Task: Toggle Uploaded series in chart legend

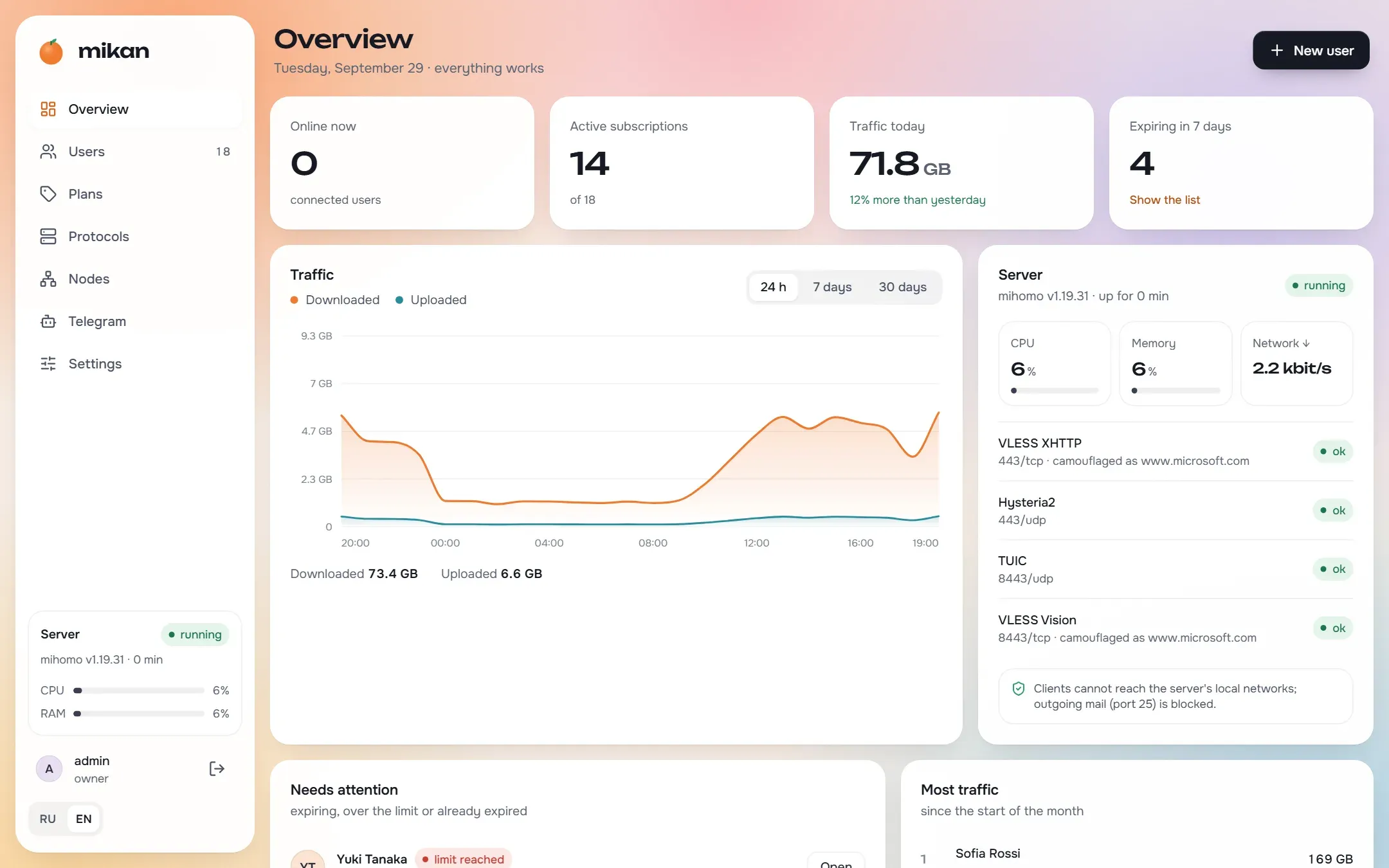Action: (x=431, y=300)
